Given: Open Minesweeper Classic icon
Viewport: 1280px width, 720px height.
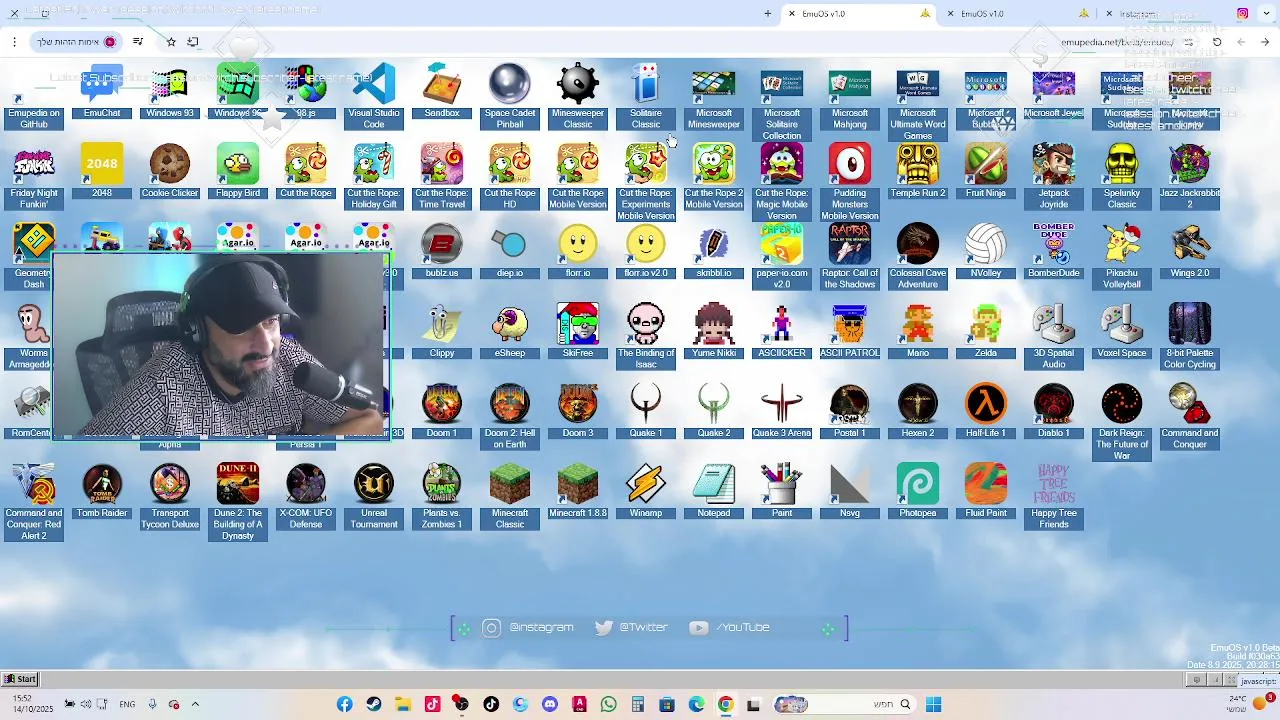Looking at the screenshot, I should tap(578, 97).
